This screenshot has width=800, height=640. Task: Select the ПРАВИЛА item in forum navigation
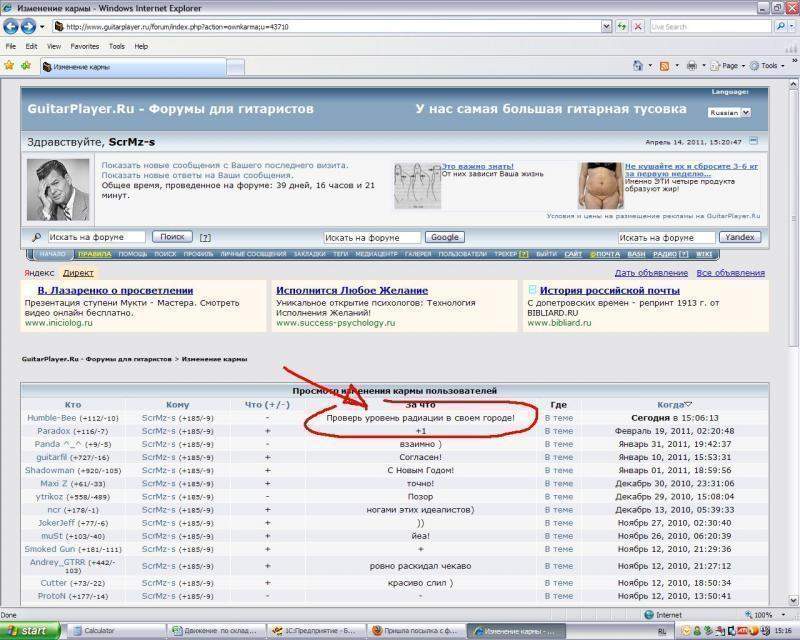point(93,254)
